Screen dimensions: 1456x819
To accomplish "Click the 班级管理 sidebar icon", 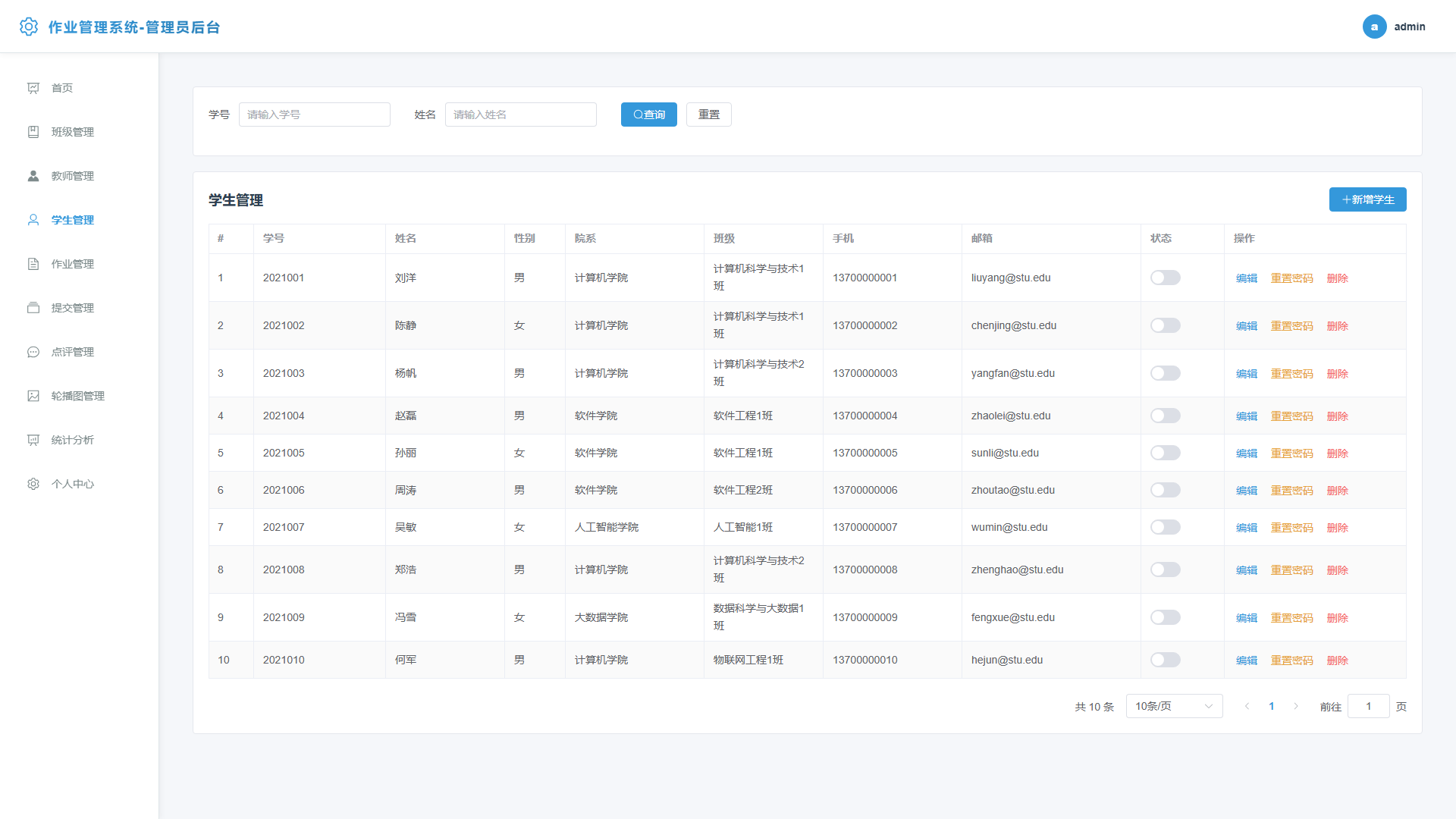I will coord(33,132).
